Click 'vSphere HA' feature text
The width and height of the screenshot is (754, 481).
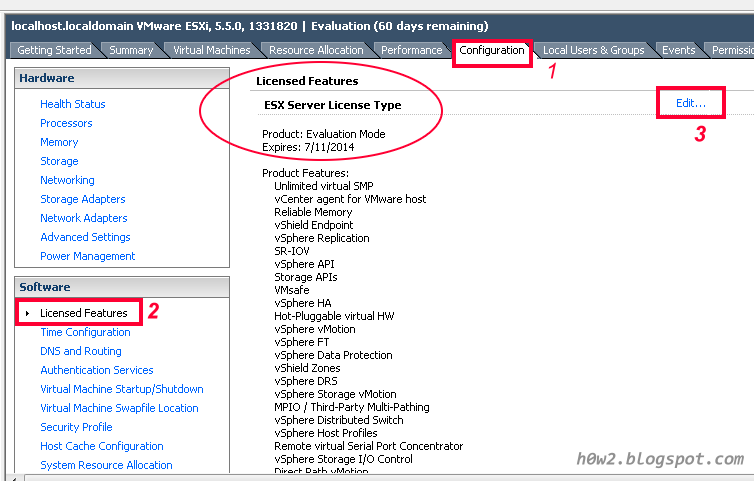tap(302, 303)
